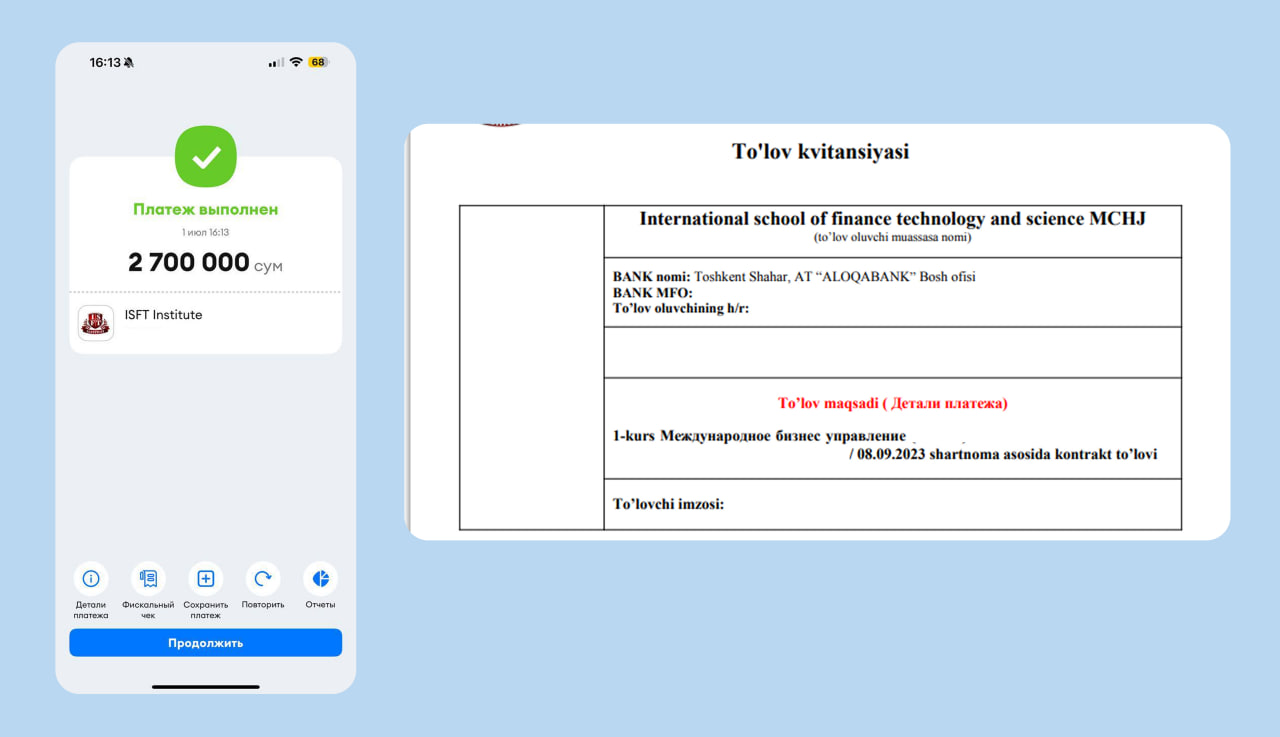The width and height of the screenshot is (1280, 737).
Task: Click the ISFT Institute merchant name
Action: point(163,315)
